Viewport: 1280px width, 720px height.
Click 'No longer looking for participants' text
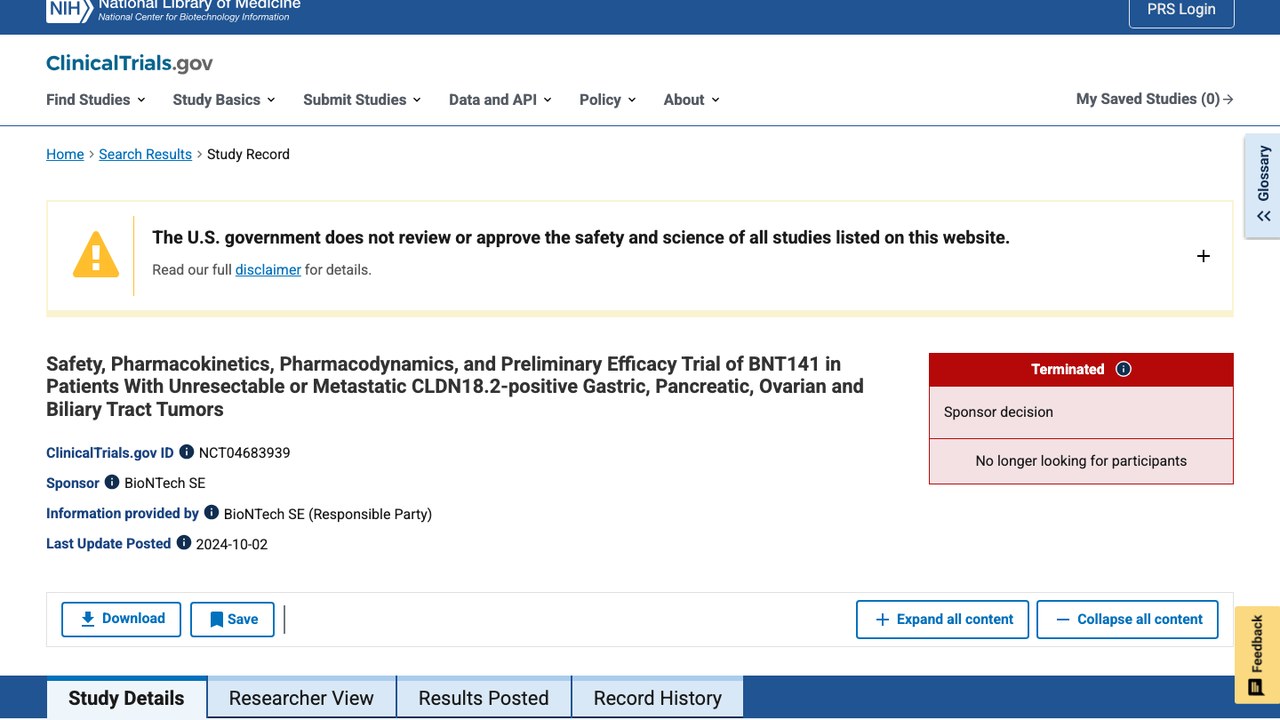coord(1081,461)
